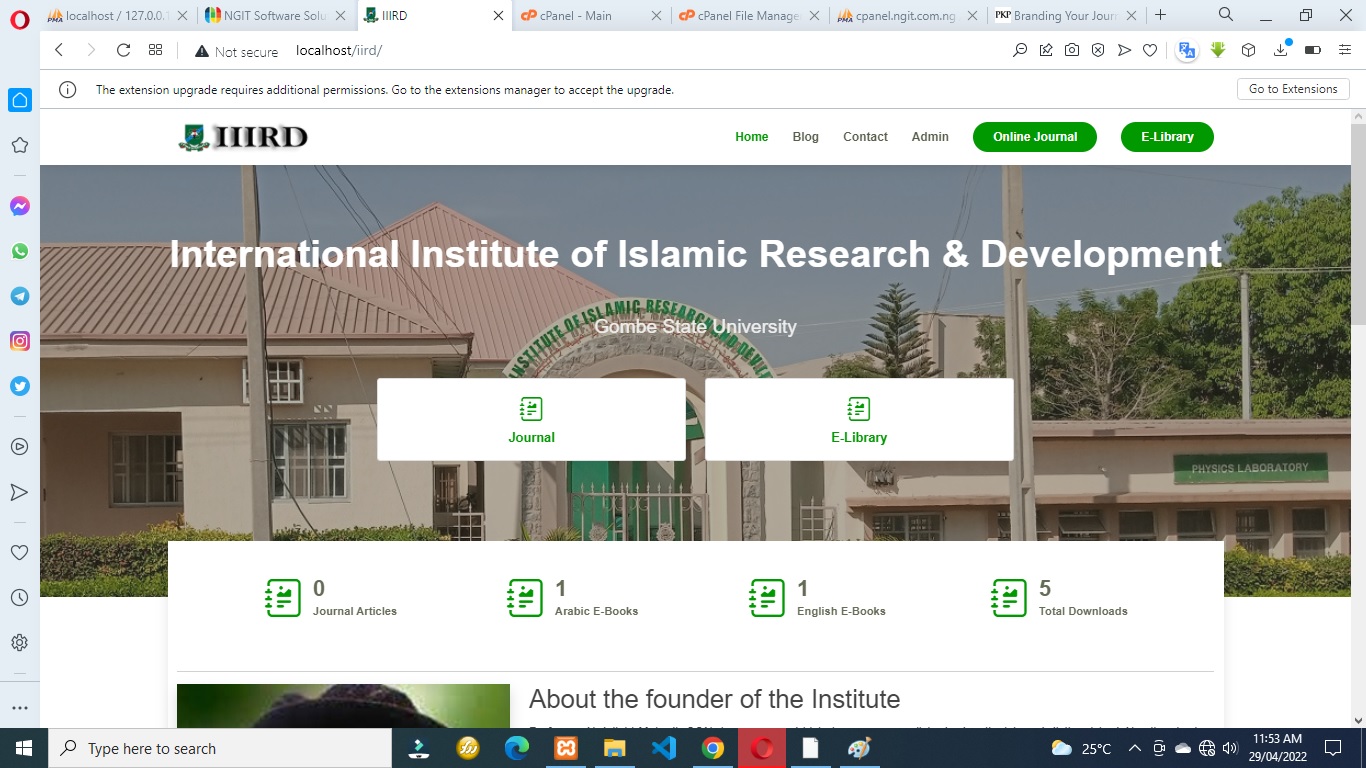Click the taskbar search box
Image resolution: width=1366 pixels, height=768 pixels.
pos(220,748)
